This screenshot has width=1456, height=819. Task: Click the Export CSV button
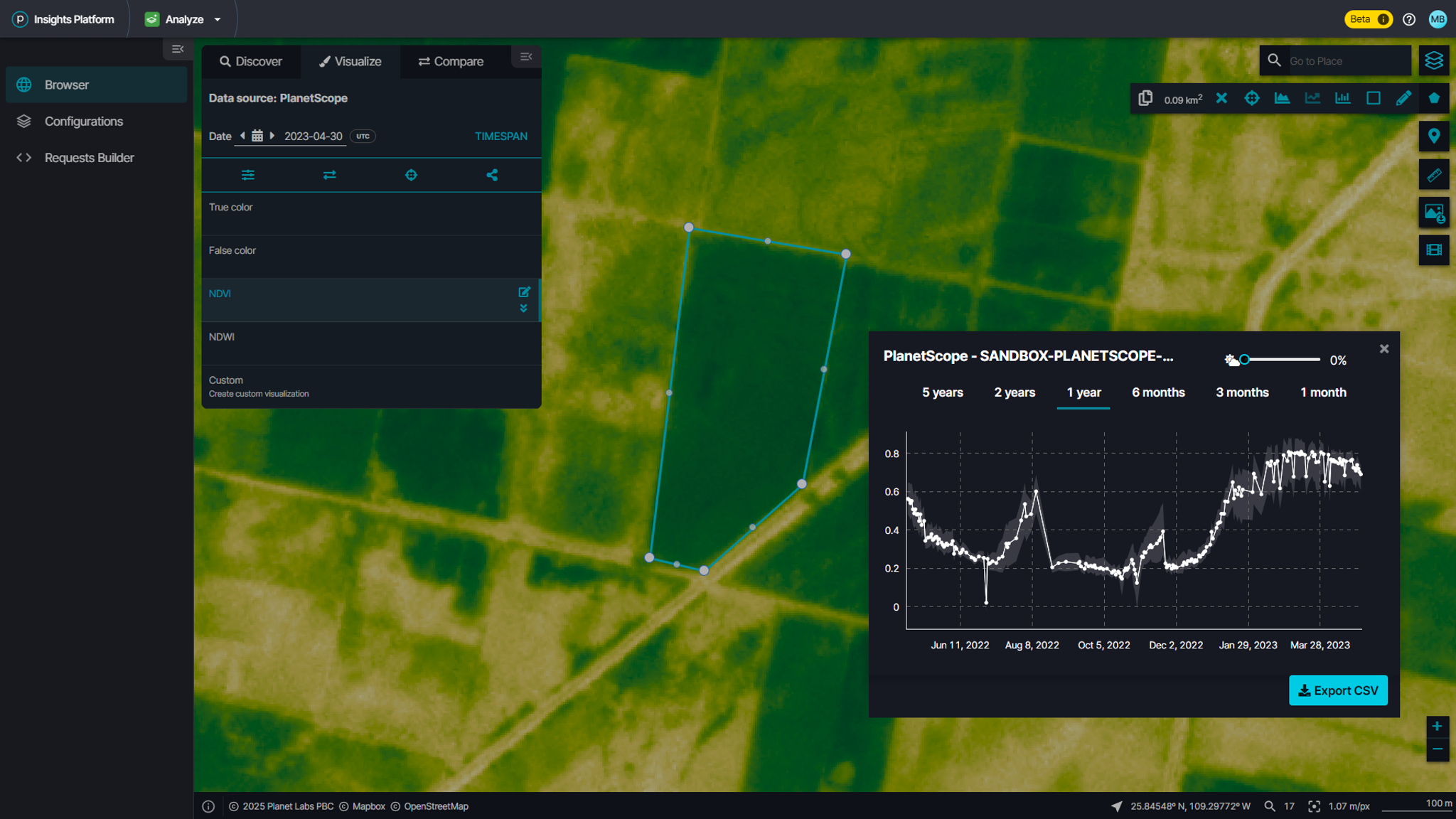click(1337, 690)
